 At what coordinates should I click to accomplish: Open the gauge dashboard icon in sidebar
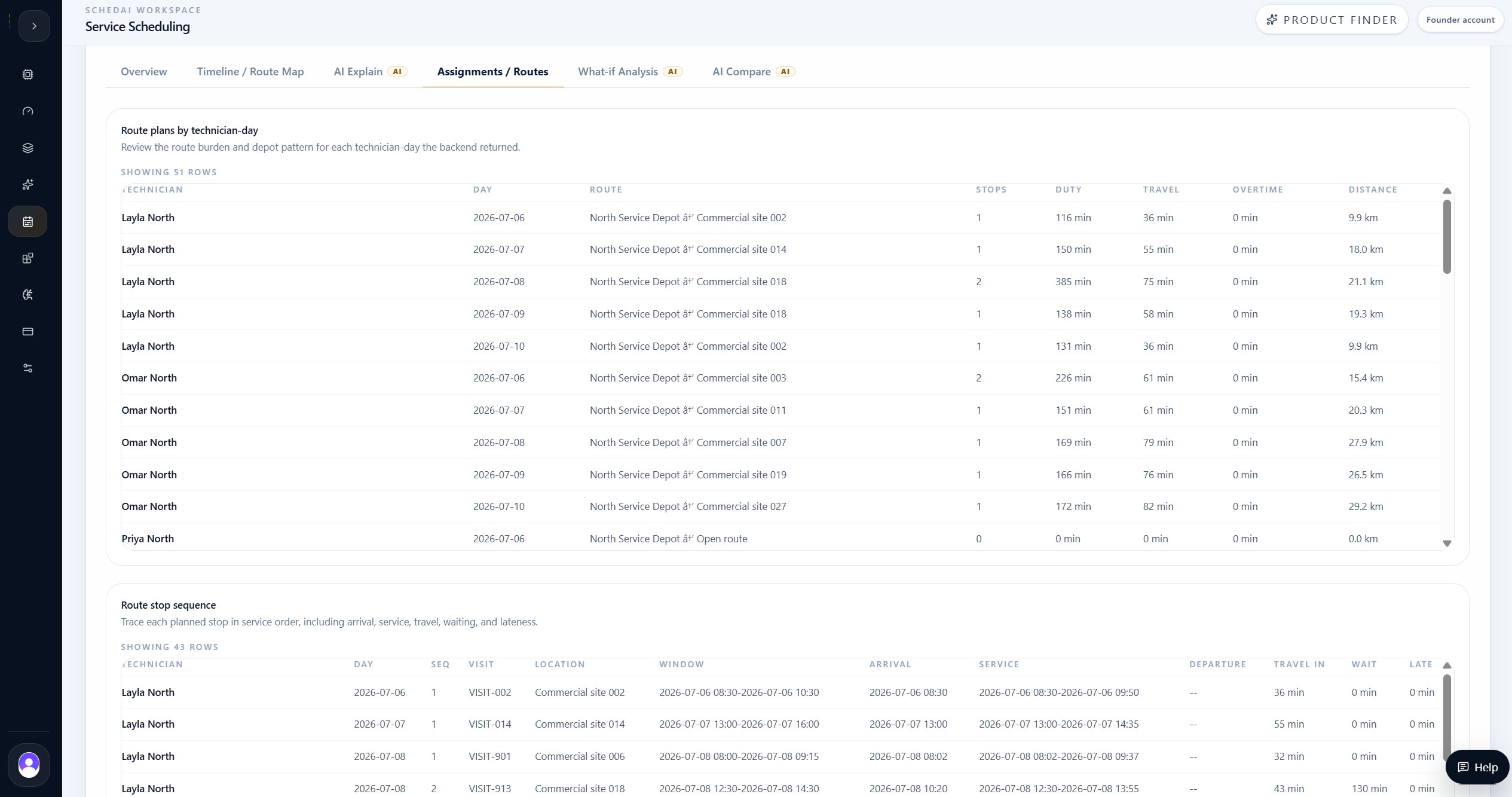(27, 111)
